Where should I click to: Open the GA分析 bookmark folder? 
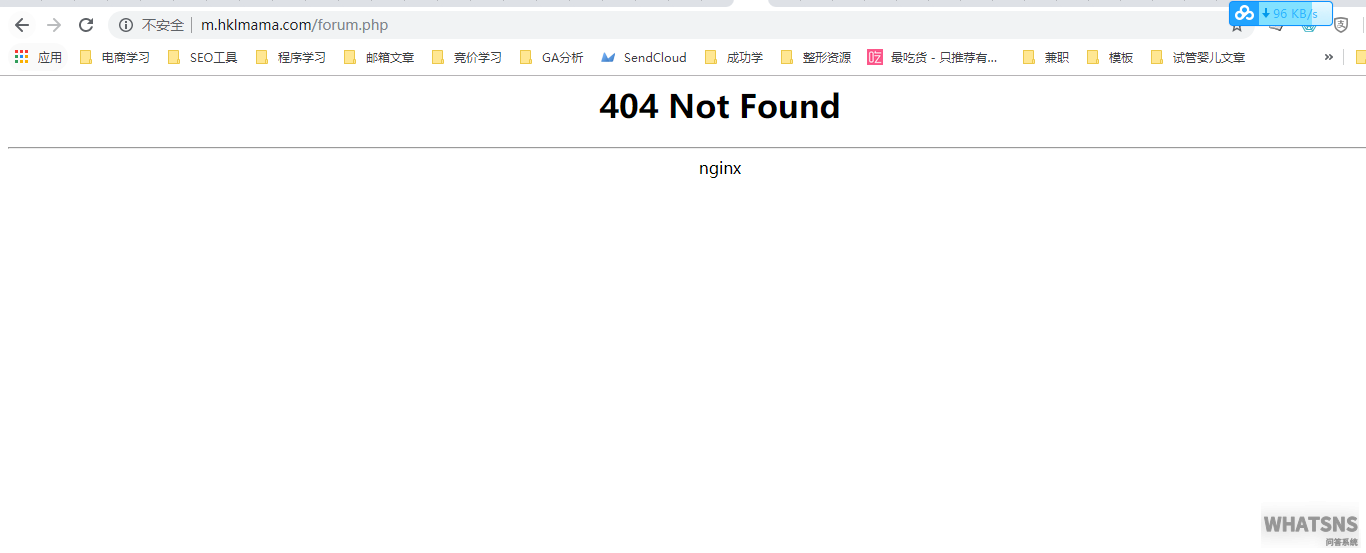click(552, 58)
